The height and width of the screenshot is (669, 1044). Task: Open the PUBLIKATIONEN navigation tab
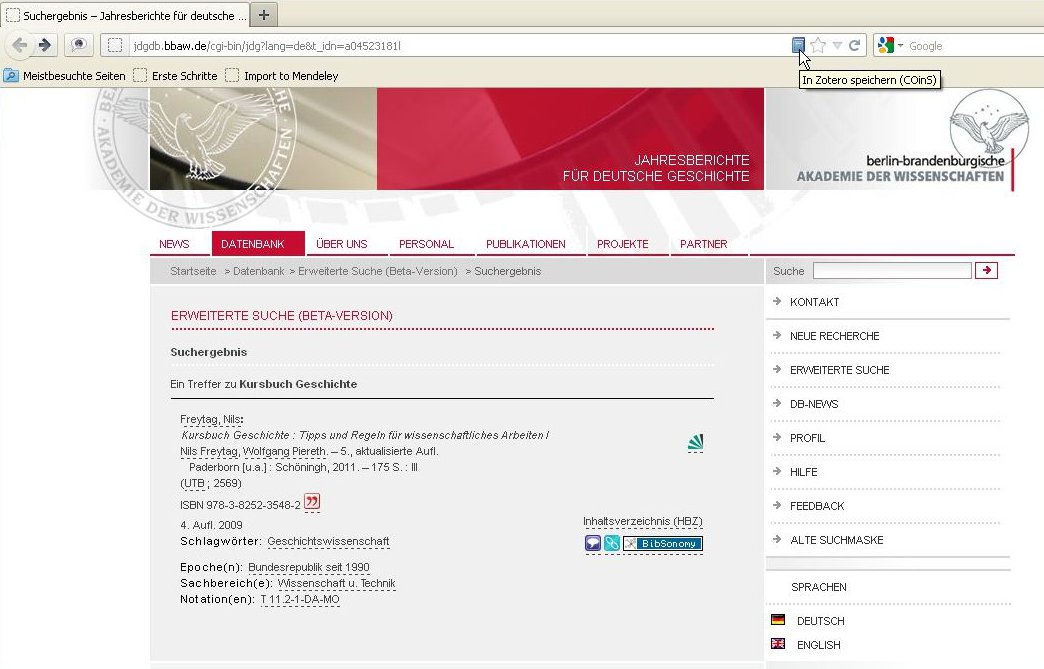tap(526, 244)
